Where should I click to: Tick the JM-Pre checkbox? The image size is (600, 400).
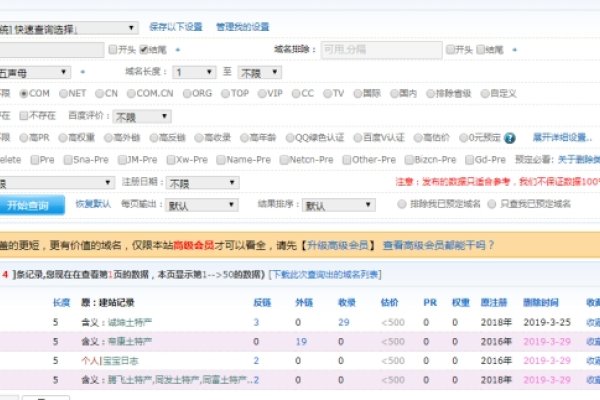[122, 160]
